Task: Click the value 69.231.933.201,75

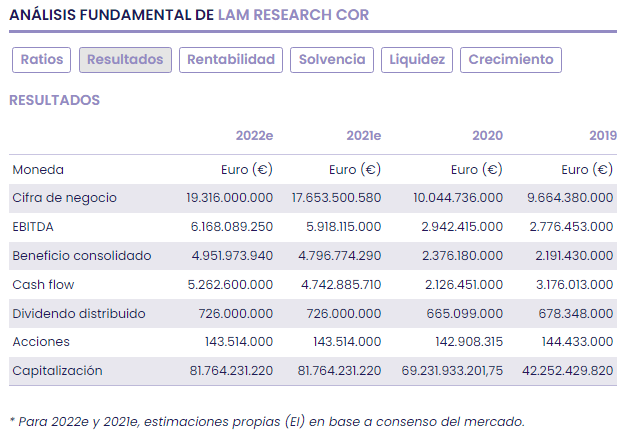Action: click(452, 371)
